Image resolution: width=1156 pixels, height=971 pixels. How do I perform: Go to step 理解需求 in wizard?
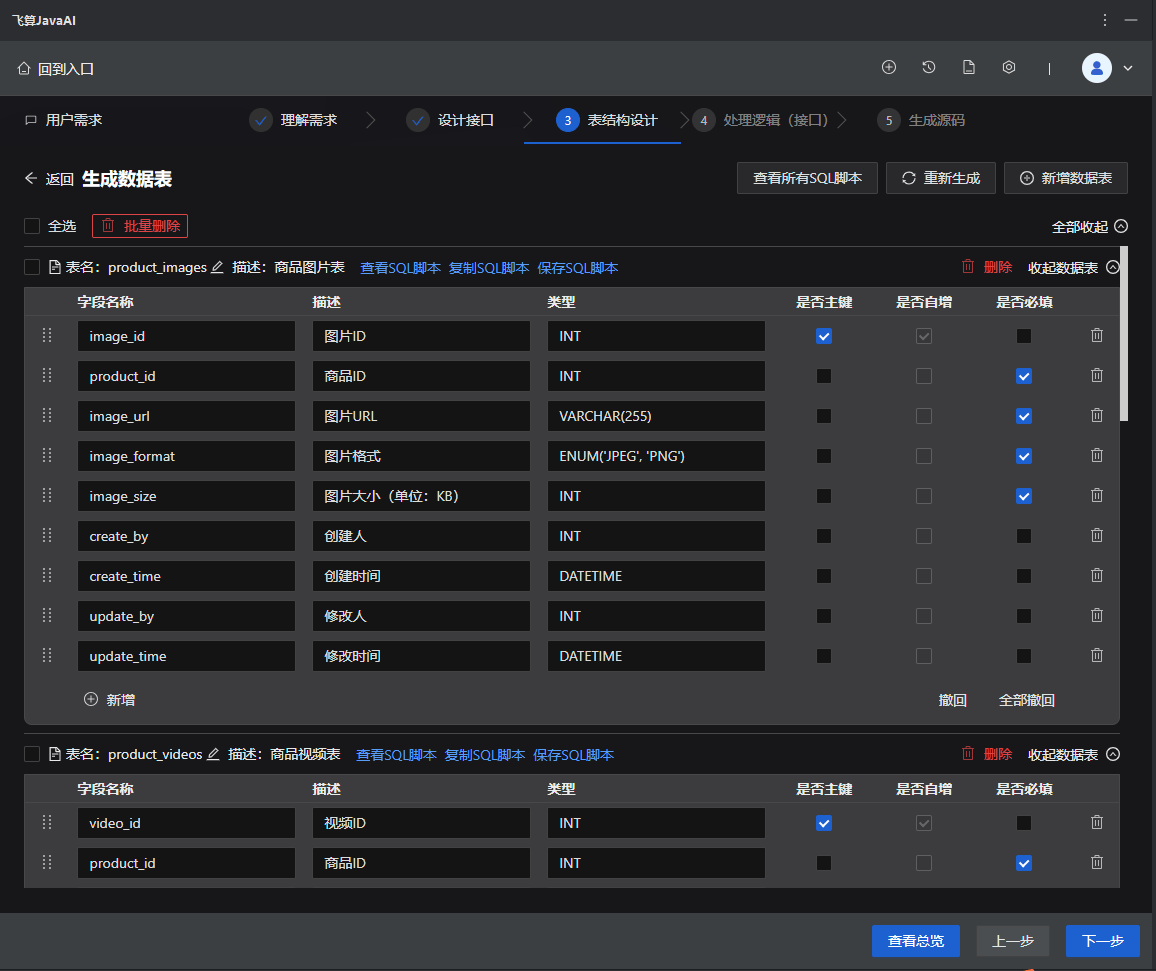click(308, 120)
